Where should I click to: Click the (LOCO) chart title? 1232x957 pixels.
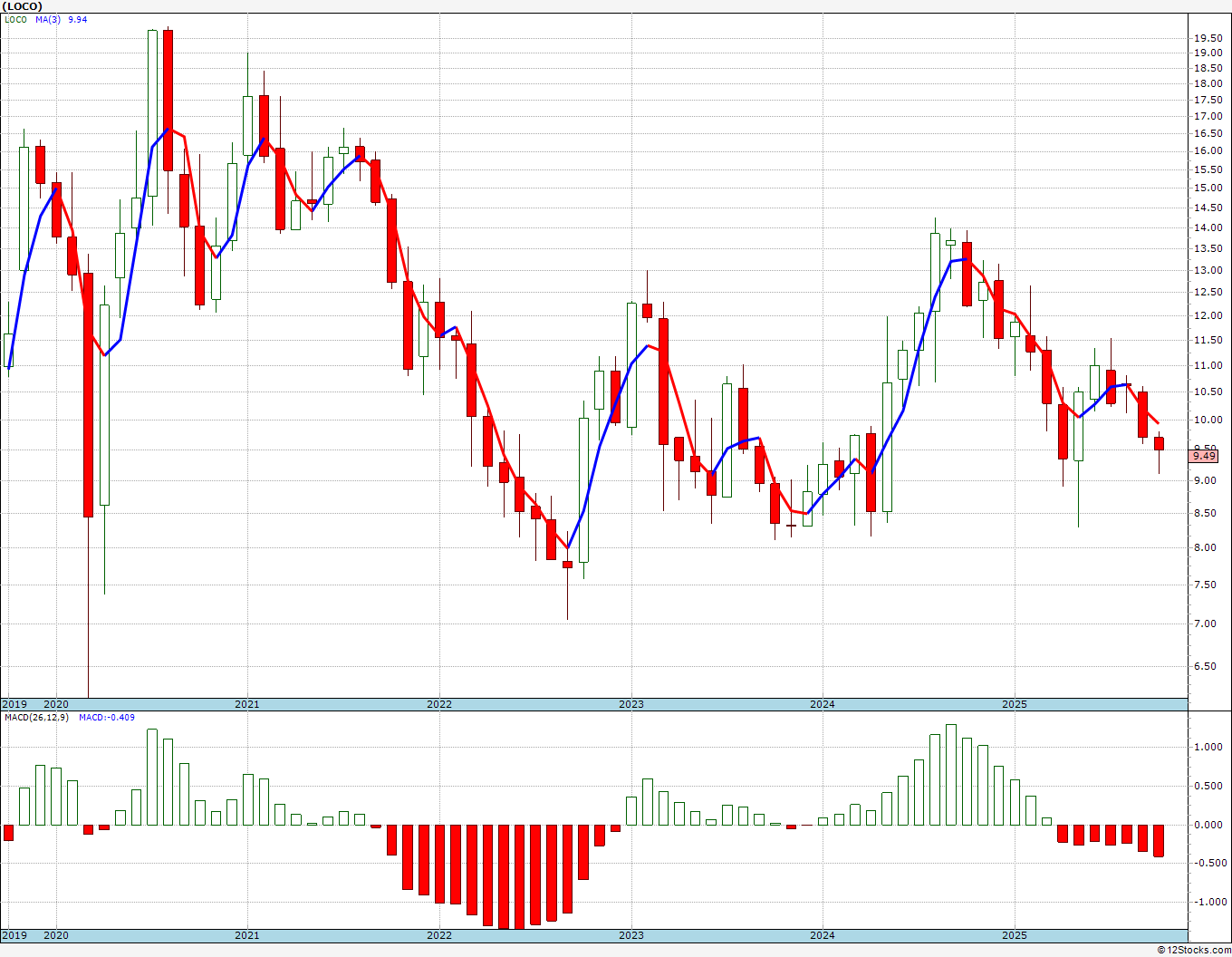point(23,5)
